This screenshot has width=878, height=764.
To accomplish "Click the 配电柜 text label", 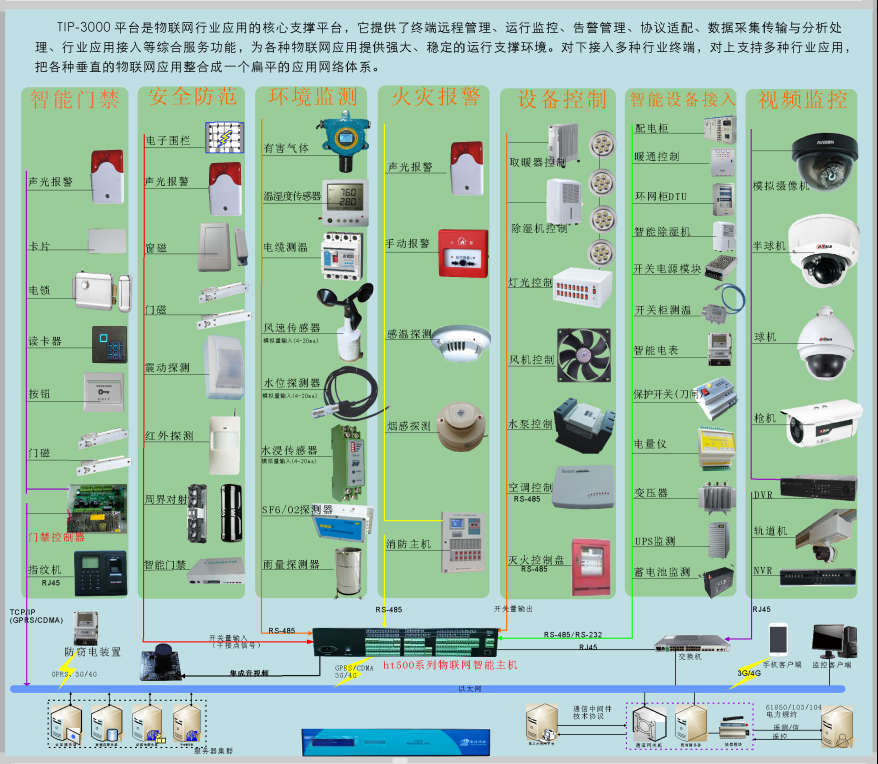I will pyautogui.click(x=651, y=129).
